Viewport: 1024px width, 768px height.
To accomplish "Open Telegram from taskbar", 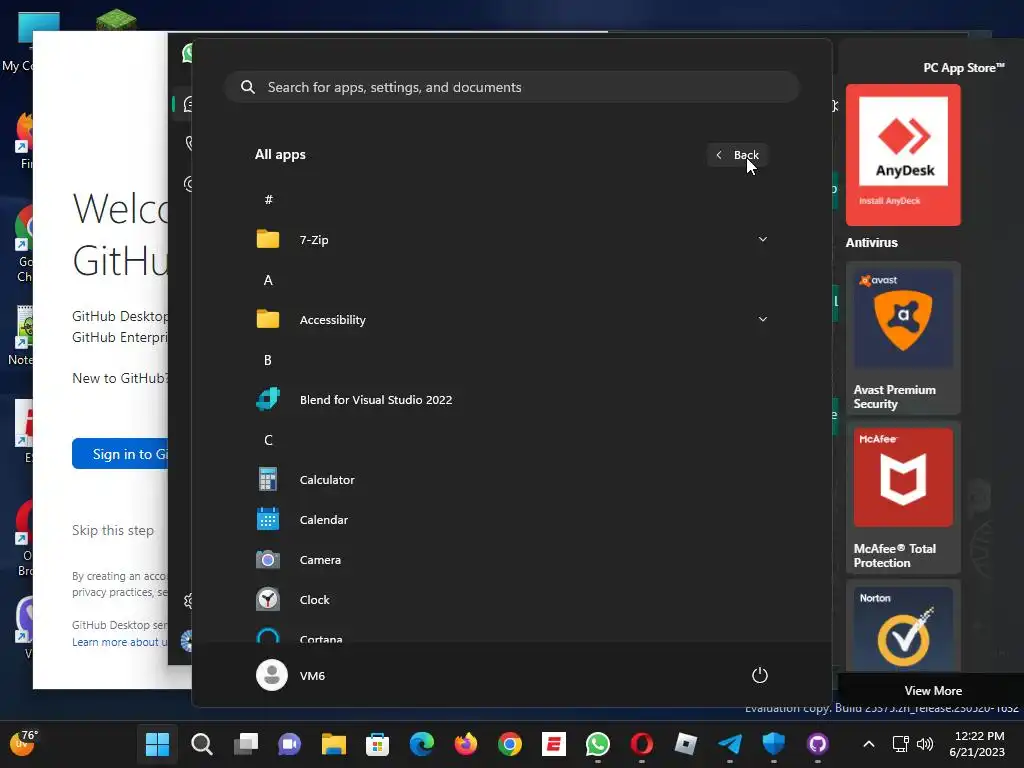I will [x=730, y=744].
